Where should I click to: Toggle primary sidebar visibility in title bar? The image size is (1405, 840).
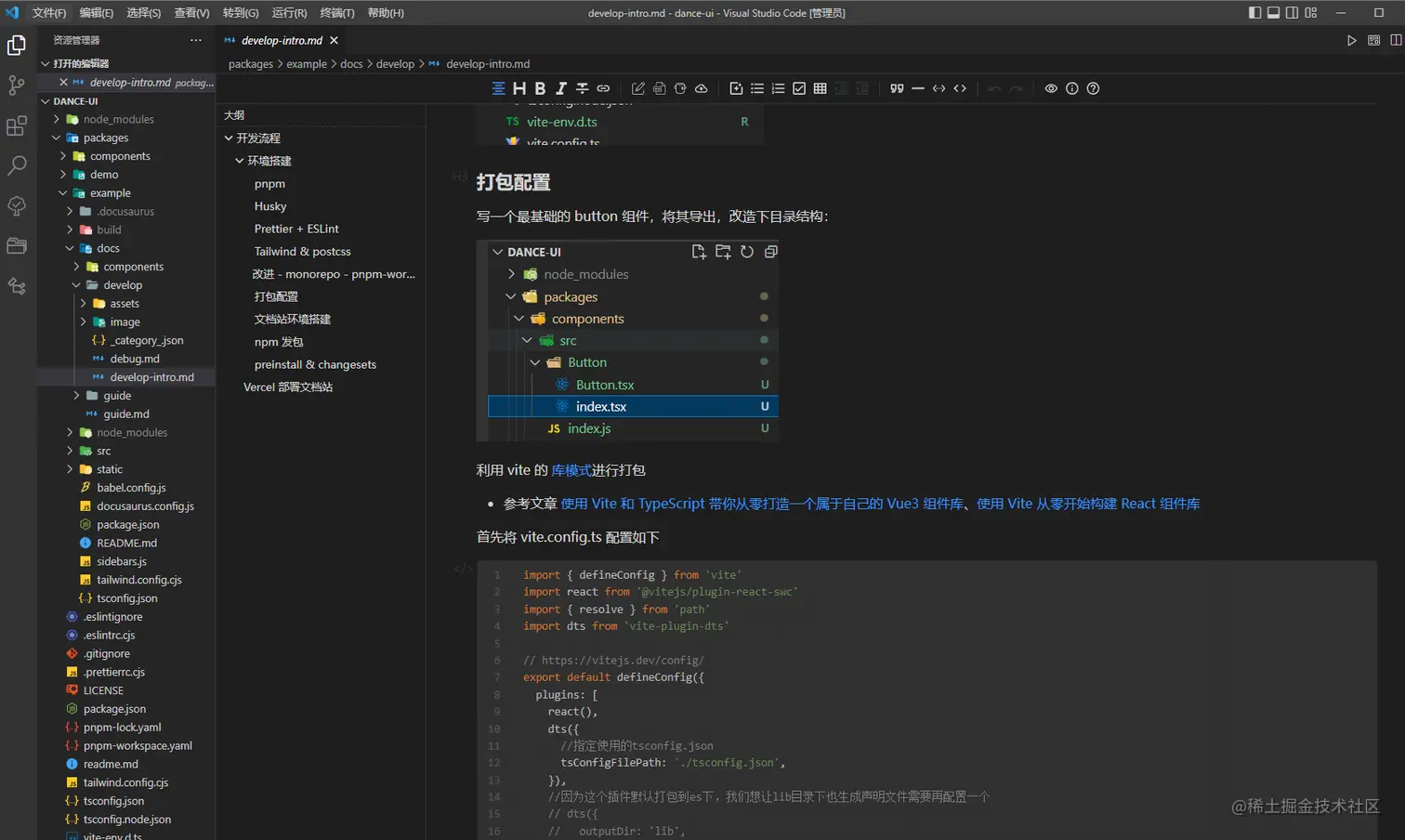pyautogui.click(x=1254, y=12)
